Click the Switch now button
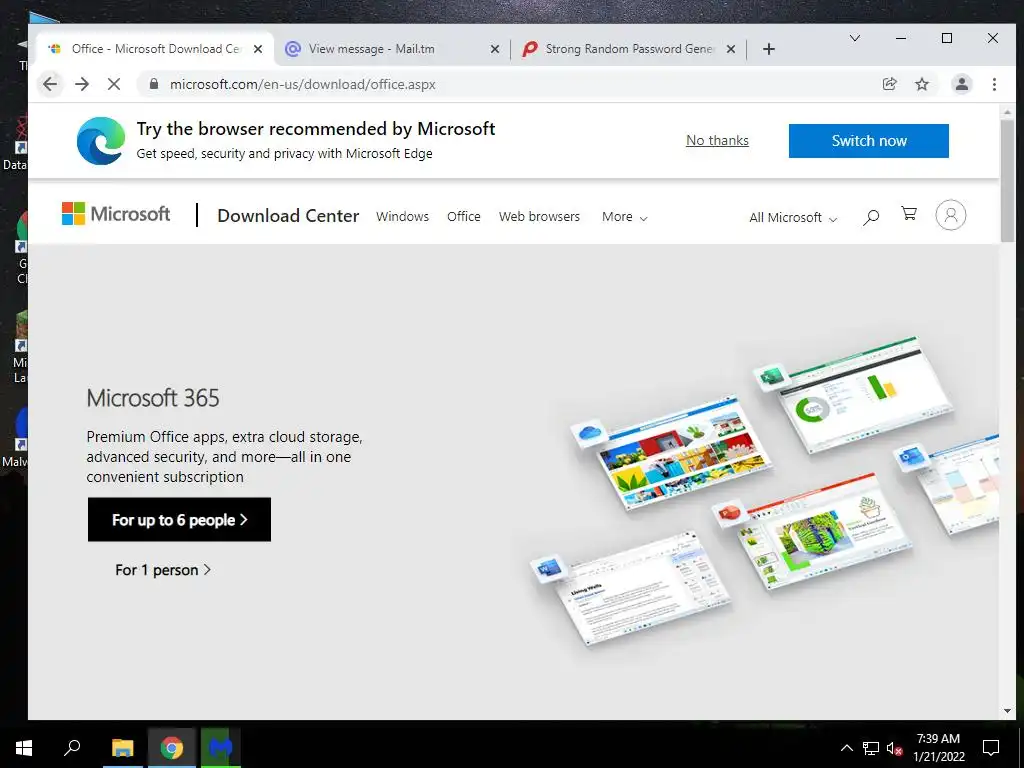This screenshot has width=1024, height=768. click(869, 140)
